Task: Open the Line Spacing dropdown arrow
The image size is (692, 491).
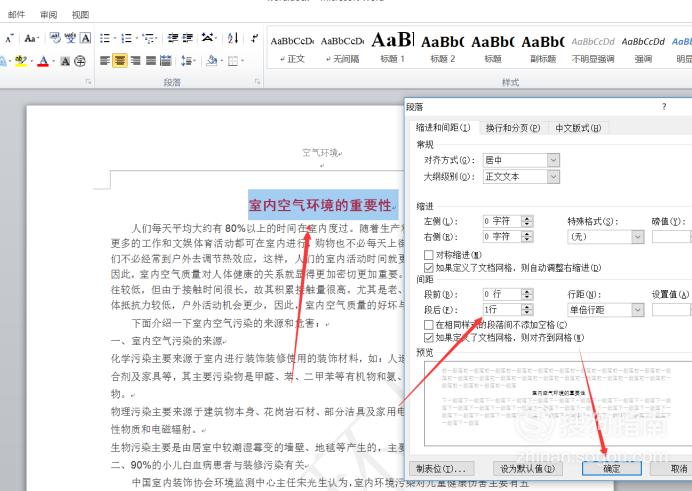Action: (x=195, y=61)
